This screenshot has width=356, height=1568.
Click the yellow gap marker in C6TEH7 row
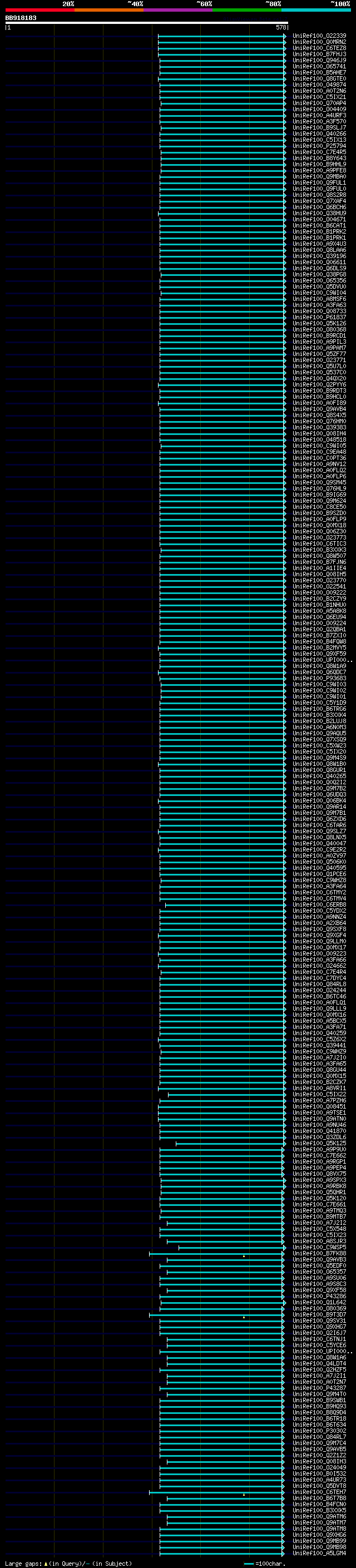[x=244, y=1495]
